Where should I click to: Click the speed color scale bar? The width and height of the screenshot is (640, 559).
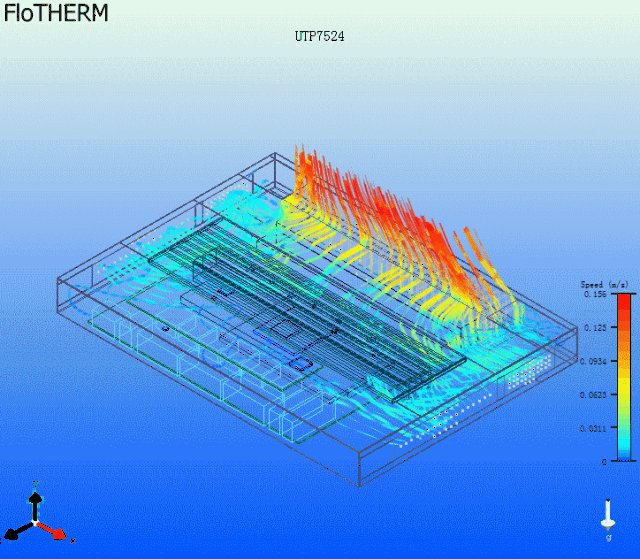(624, 377)
